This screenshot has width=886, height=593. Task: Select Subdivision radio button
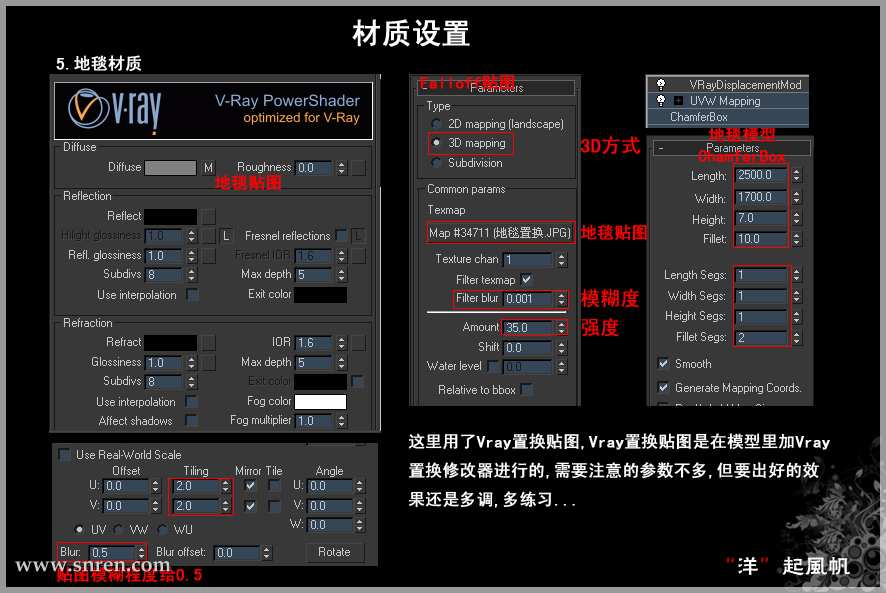point(436,163)
